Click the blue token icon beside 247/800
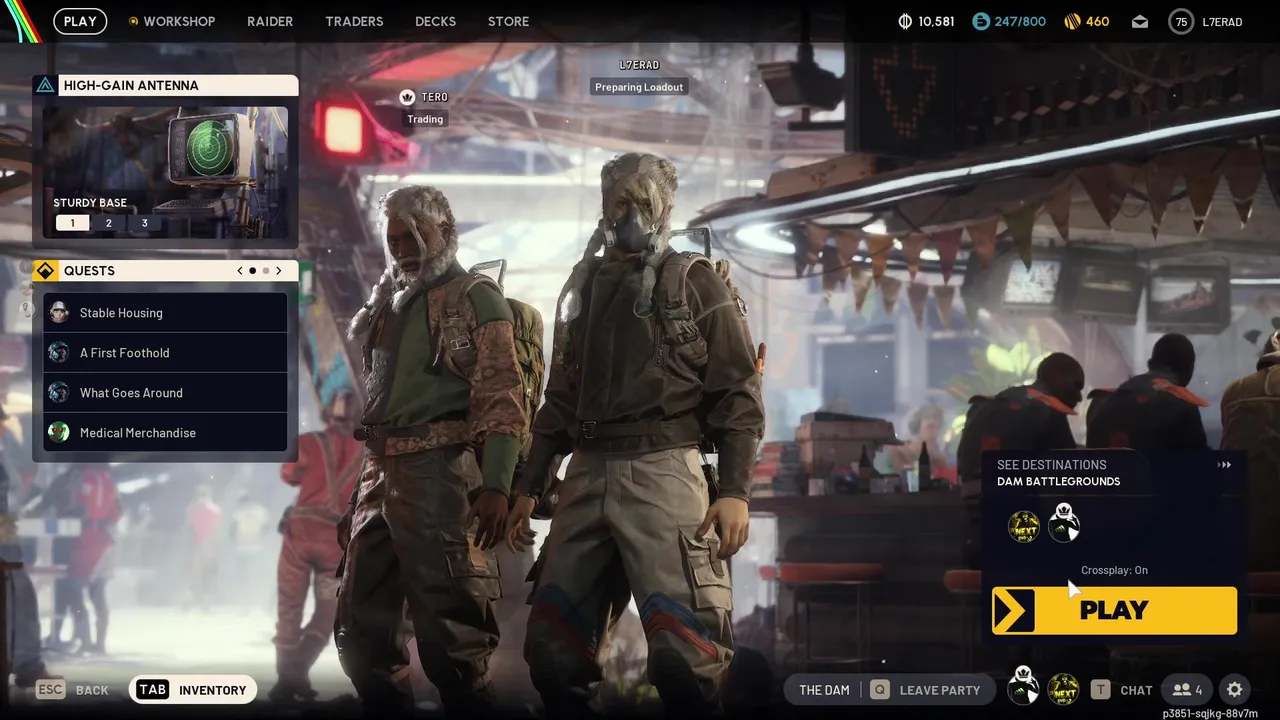Image resolution: width=1280 pixels, height=720 pixels. click(x=980, y=21)
